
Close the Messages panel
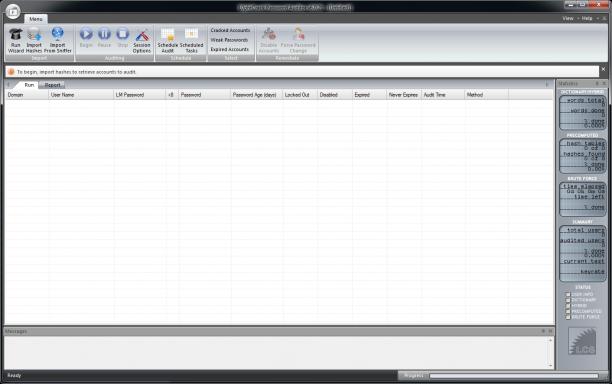550,331
